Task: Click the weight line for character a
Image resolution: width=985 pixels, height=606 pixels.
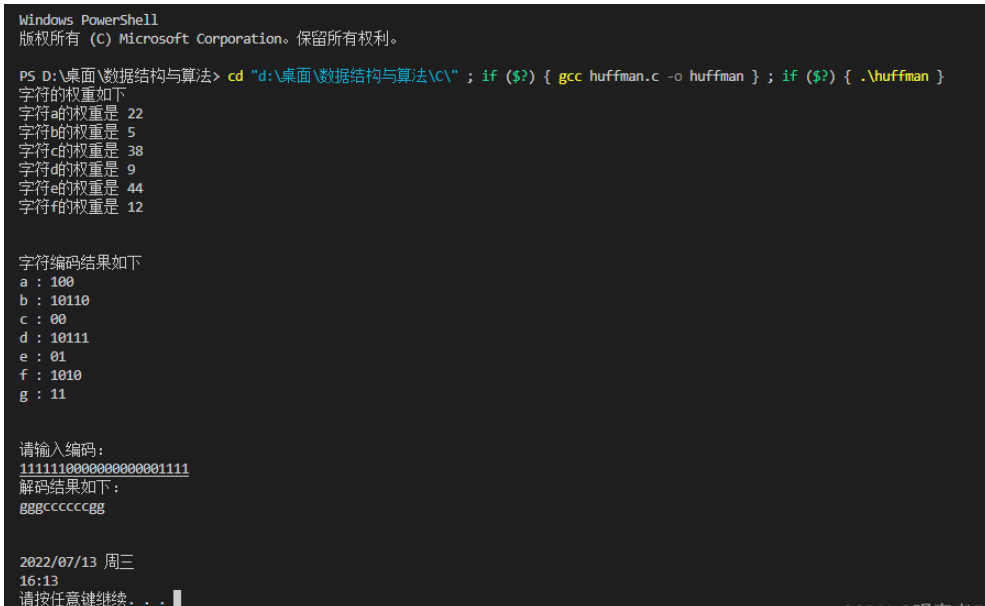Action: coord(80,113)
